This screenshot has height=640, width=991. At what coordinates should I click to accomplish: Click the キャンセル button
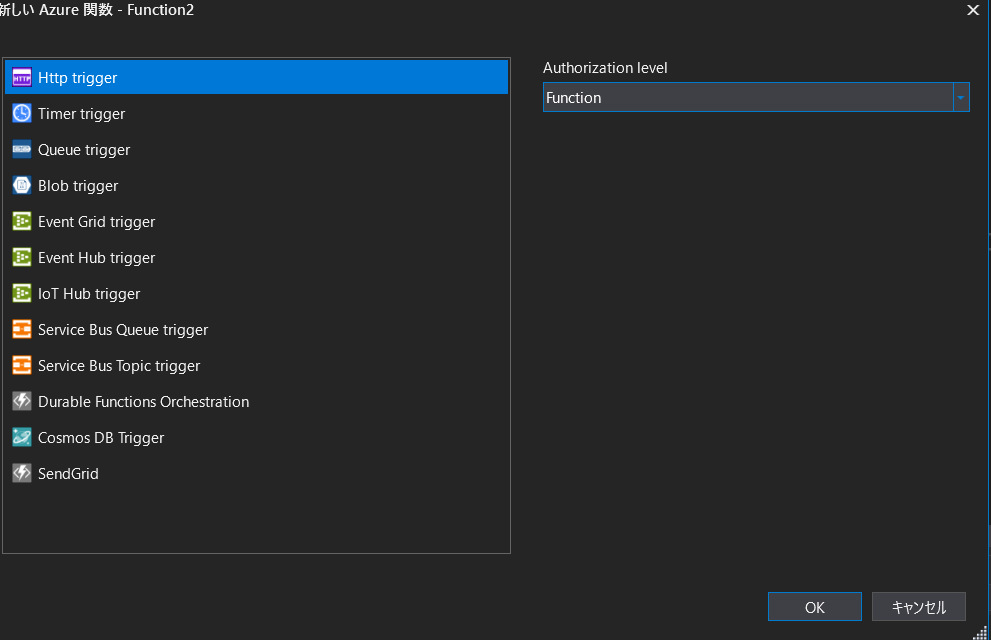pos(919,607)
